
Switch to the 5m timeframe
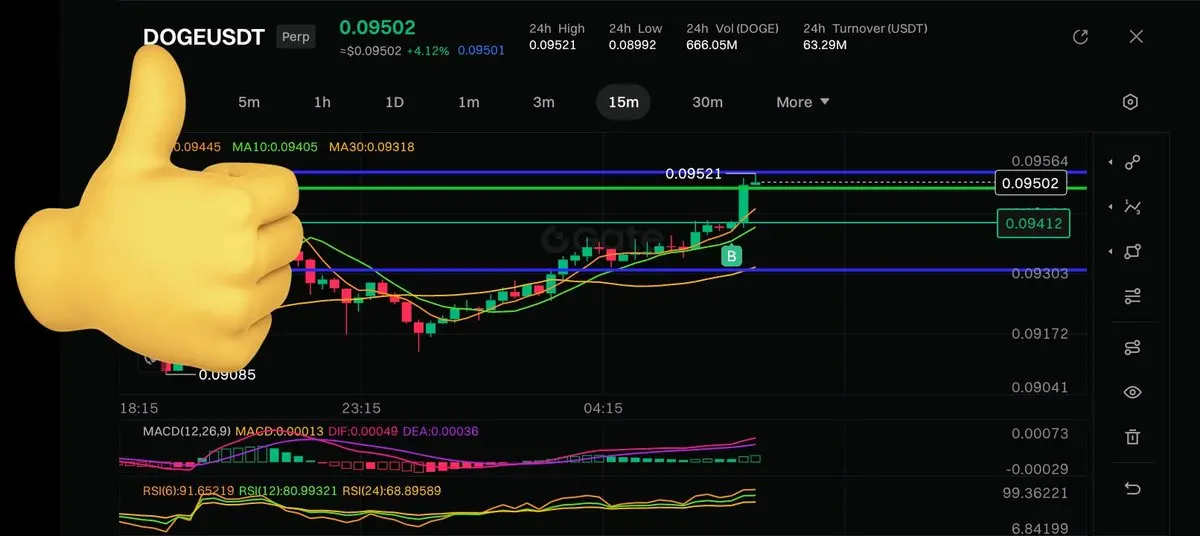click(249, 102)
